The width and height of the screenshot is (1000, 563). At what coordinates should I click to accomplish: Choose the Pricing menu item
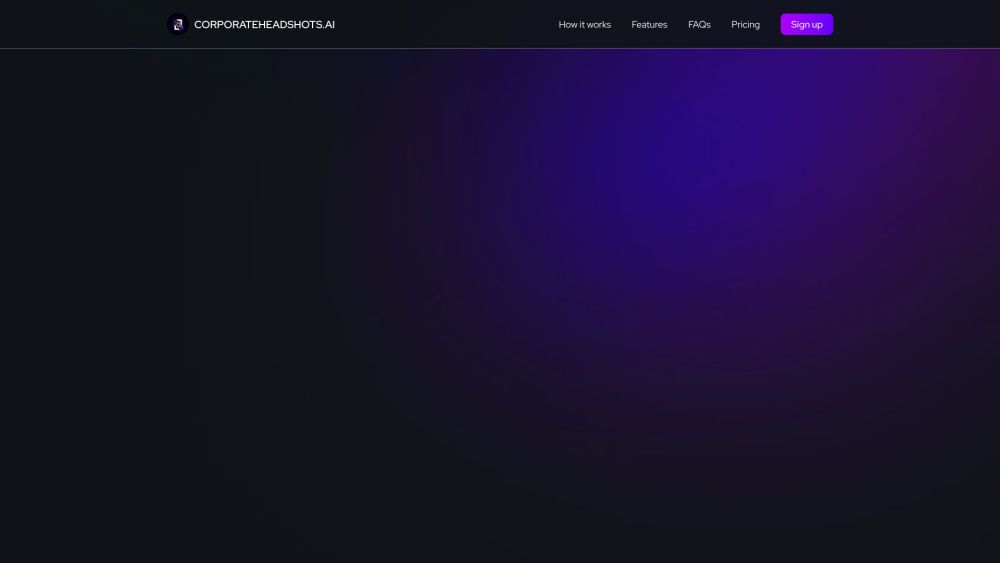pos(745,24)
